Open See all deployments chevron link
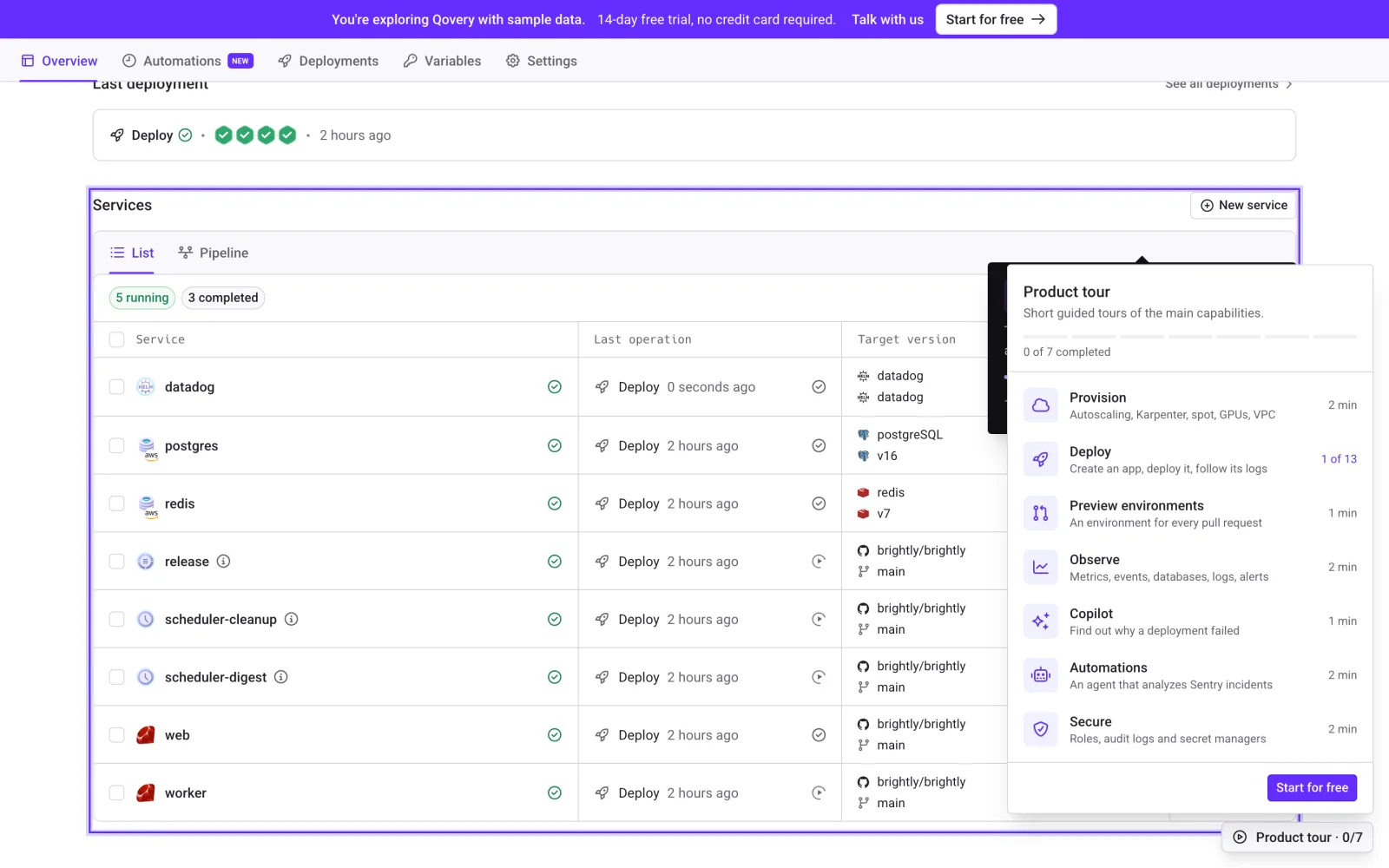 [1228, 84]
